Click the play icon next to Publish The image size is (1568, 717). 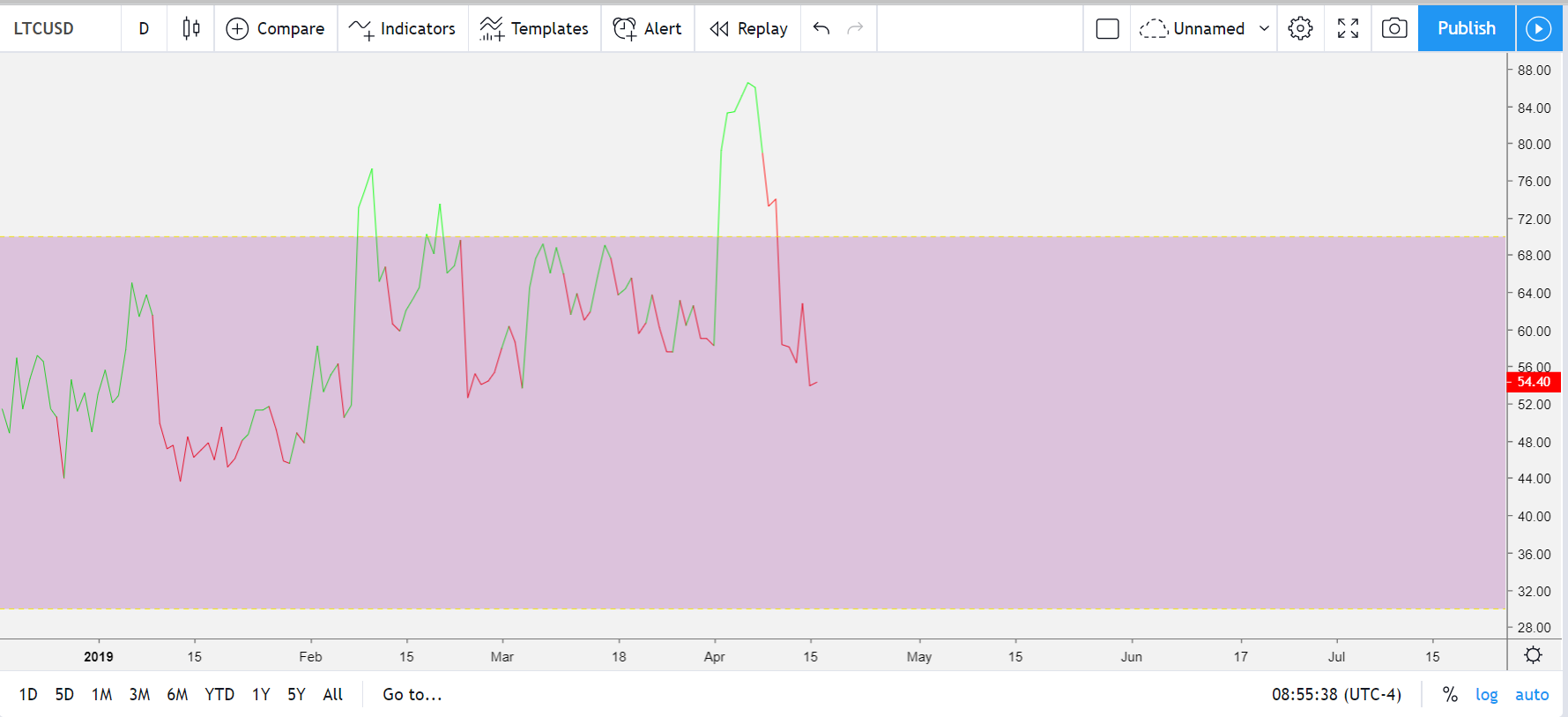[1539, 28]
